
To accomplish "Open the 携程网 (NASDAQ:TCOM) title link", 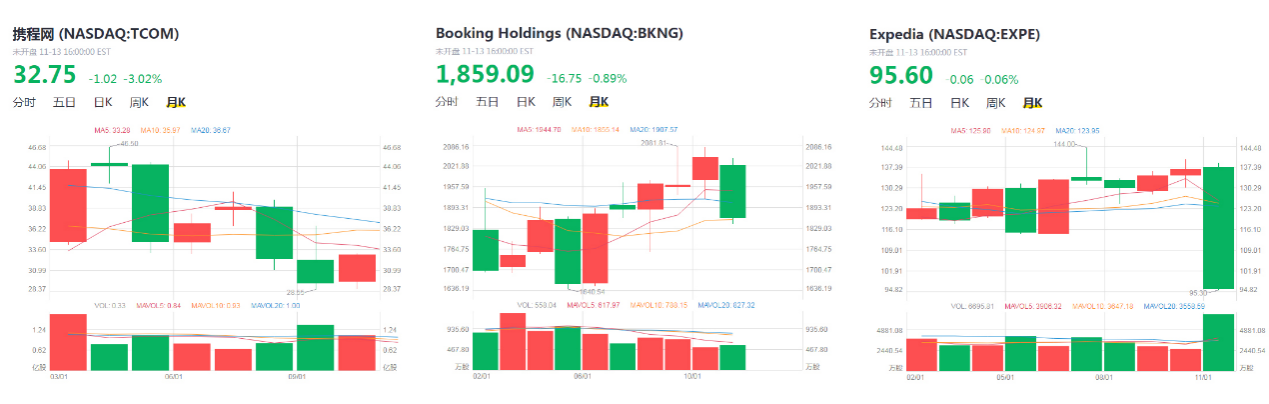I will click(x=96, y=33).
